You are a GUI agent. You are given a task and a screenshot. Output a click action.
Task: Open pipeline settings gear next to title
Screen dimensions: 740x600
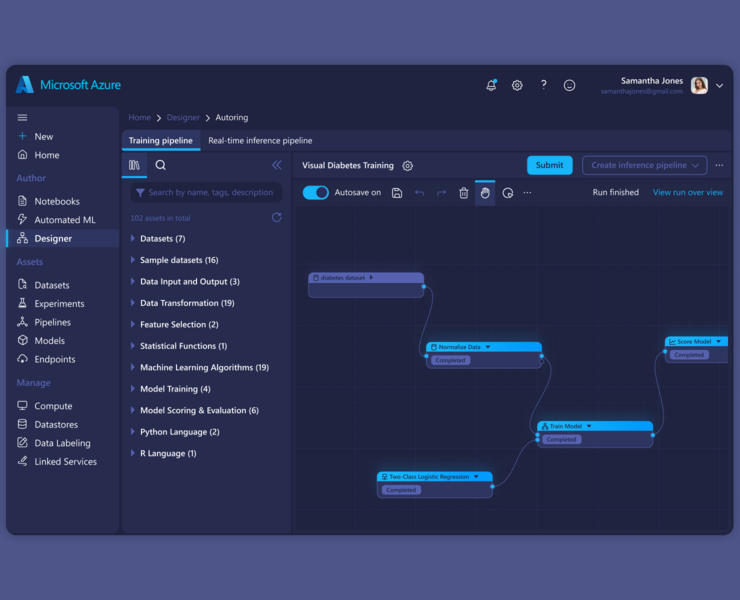point(407,166)
